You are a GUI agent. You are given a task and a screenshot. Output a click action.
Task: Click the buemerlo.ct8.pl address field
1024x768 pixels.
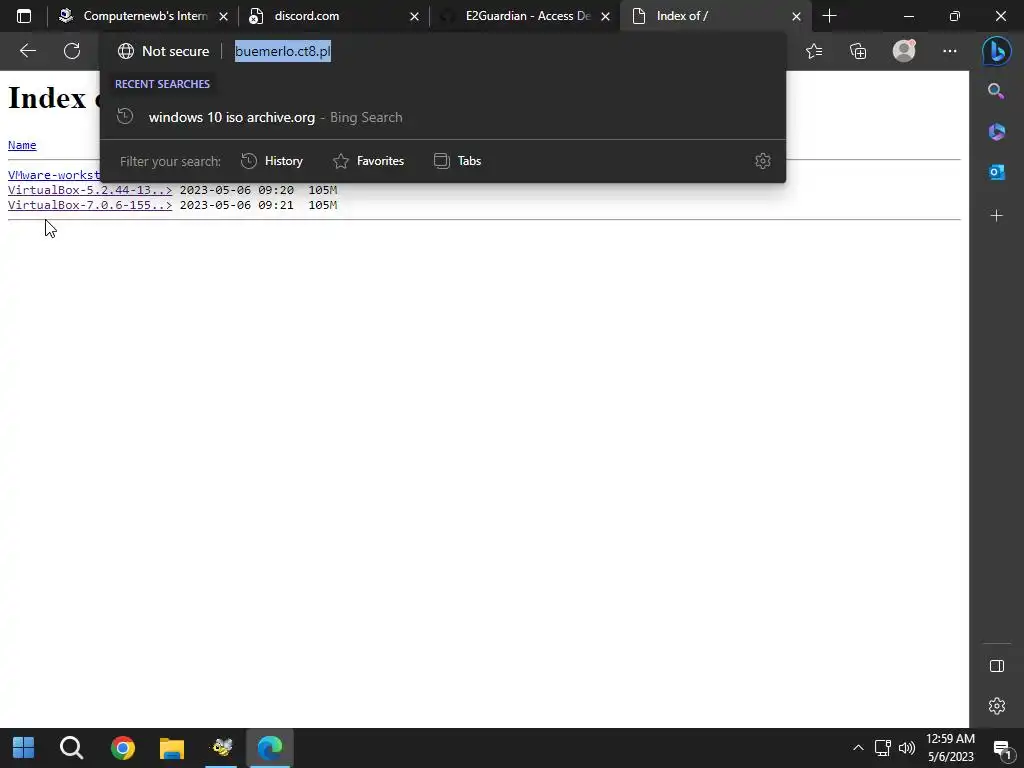283,51
